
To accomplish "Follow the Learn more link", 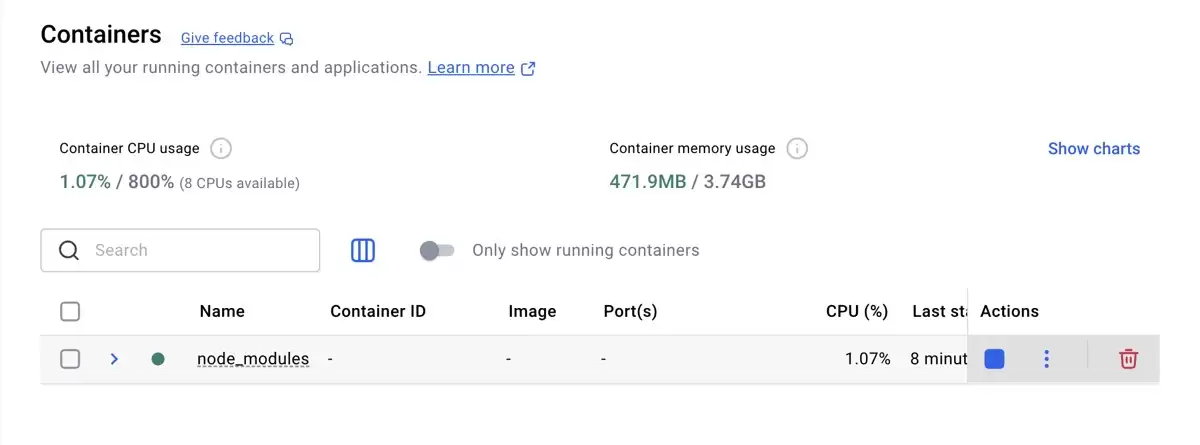I will (471, 68).
